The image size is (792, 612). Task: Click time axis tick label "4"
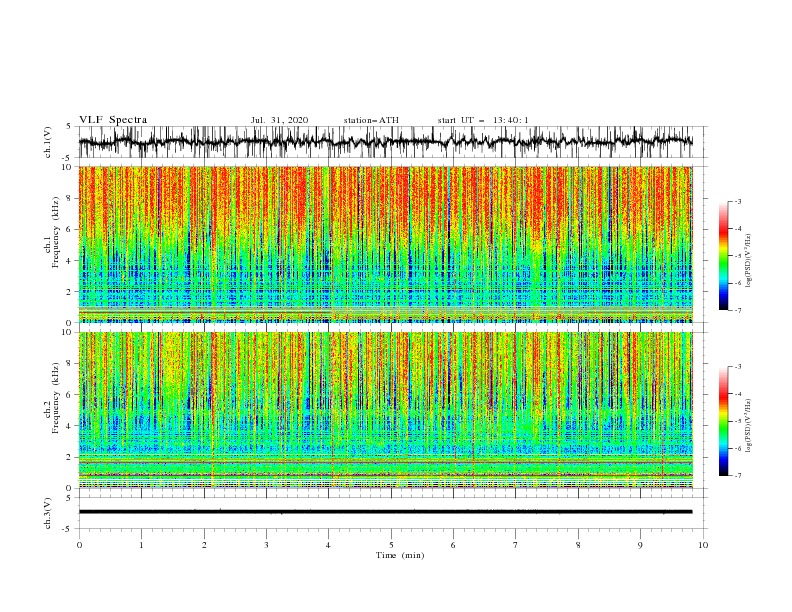(328, 545)
